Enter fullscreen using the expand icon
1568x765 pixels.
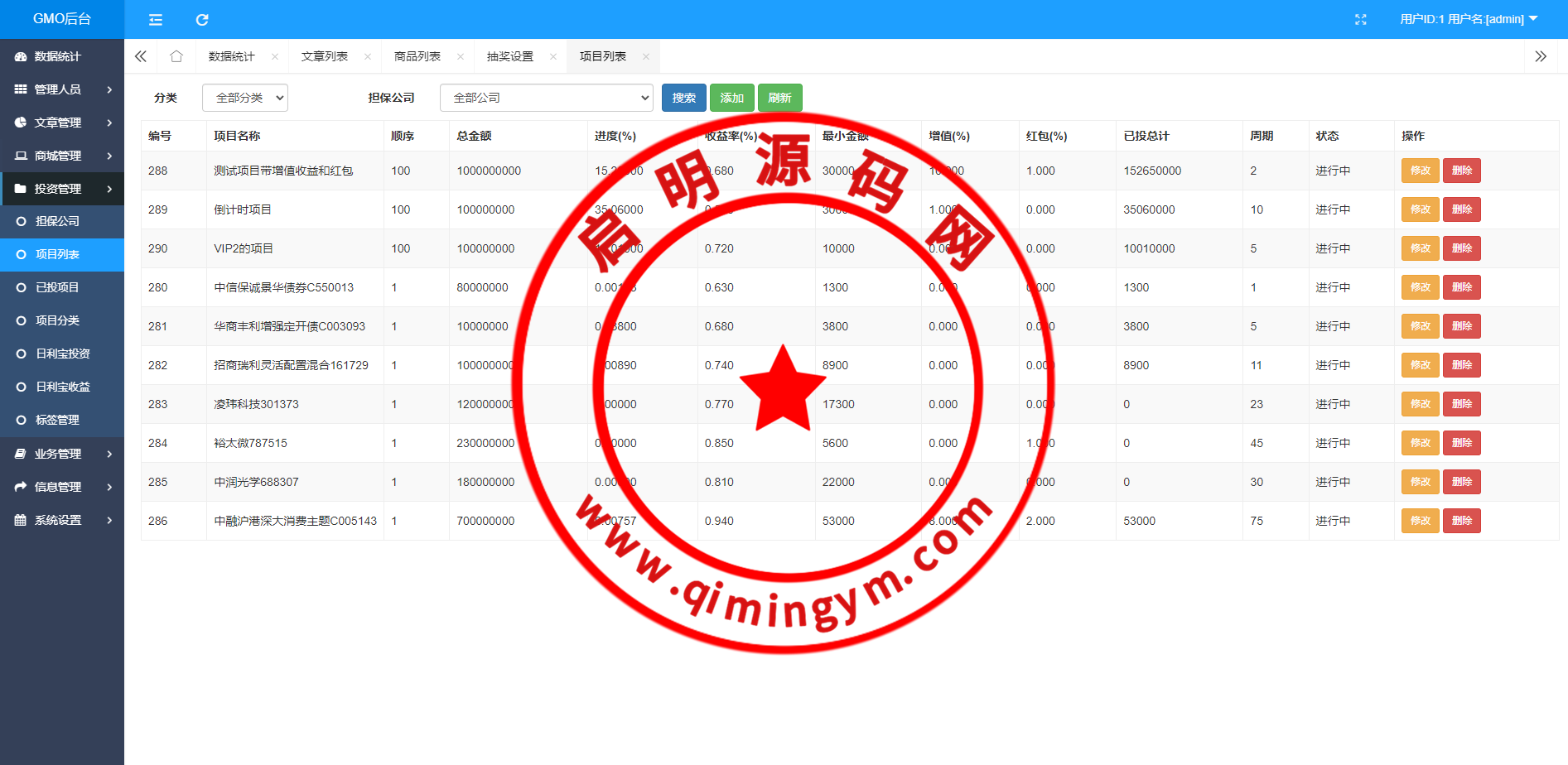coord(1360,20)
